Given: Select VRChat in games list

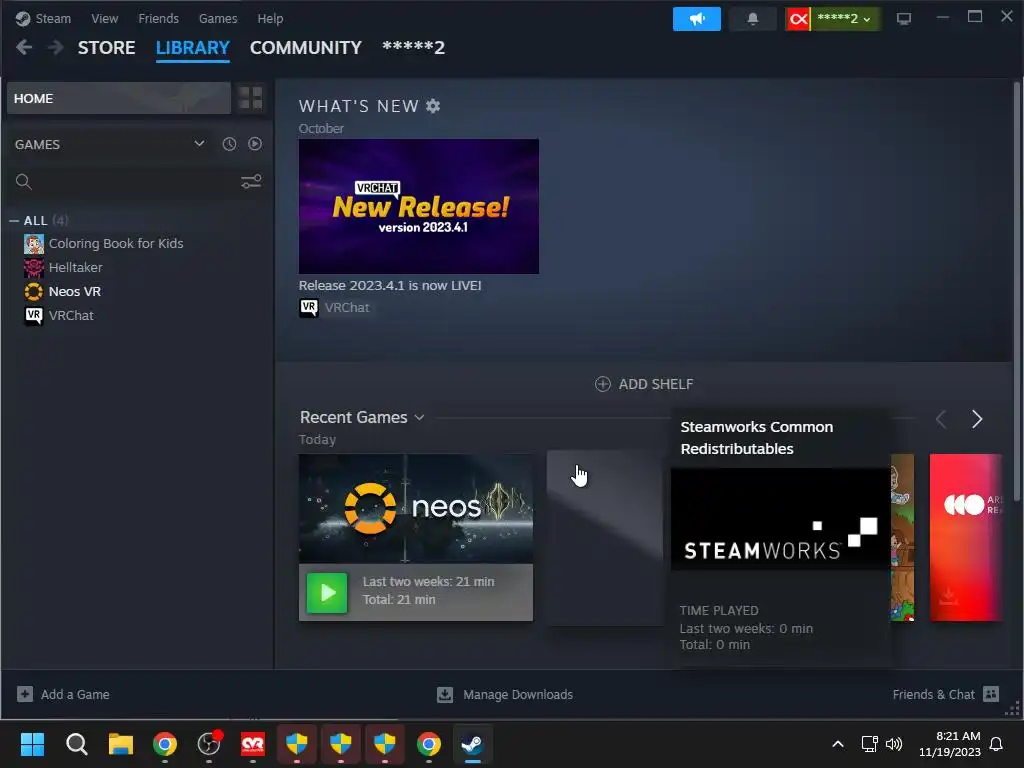Looking at the screenshot, I should [x=71, y=315].
